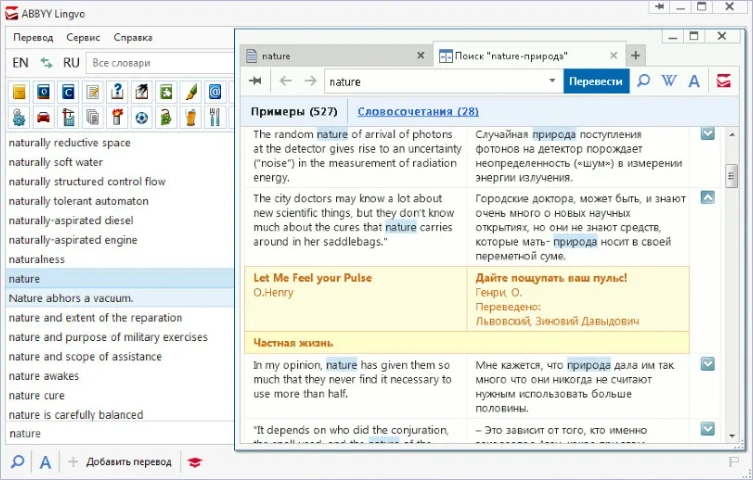Viewport: 753px width, 480px height.
Task: Toggle the yellow book dictionary button
Action: tap(19, 92)
